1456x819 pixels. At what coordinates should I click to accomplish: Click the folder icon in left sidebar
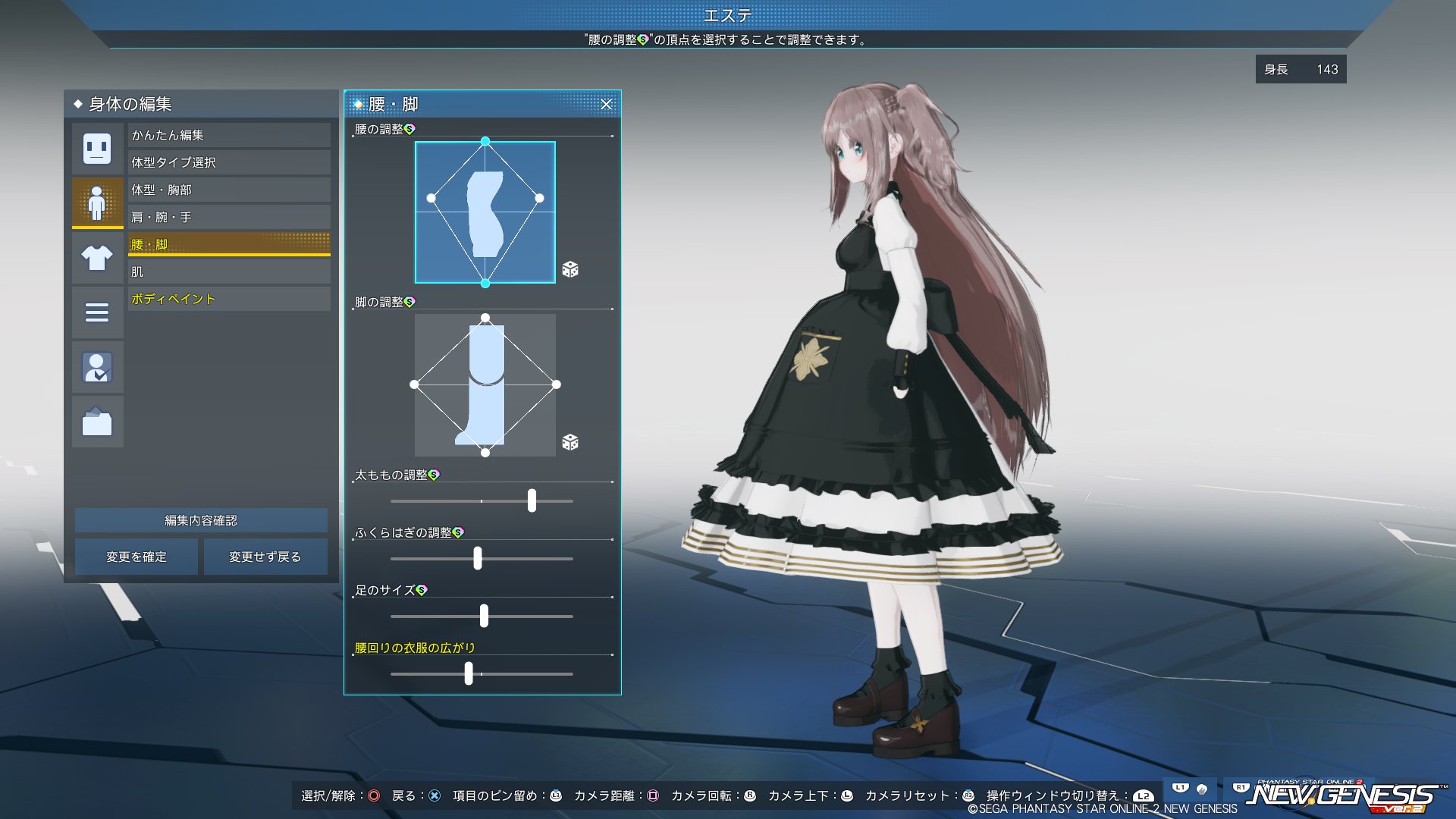click(97, 422)
